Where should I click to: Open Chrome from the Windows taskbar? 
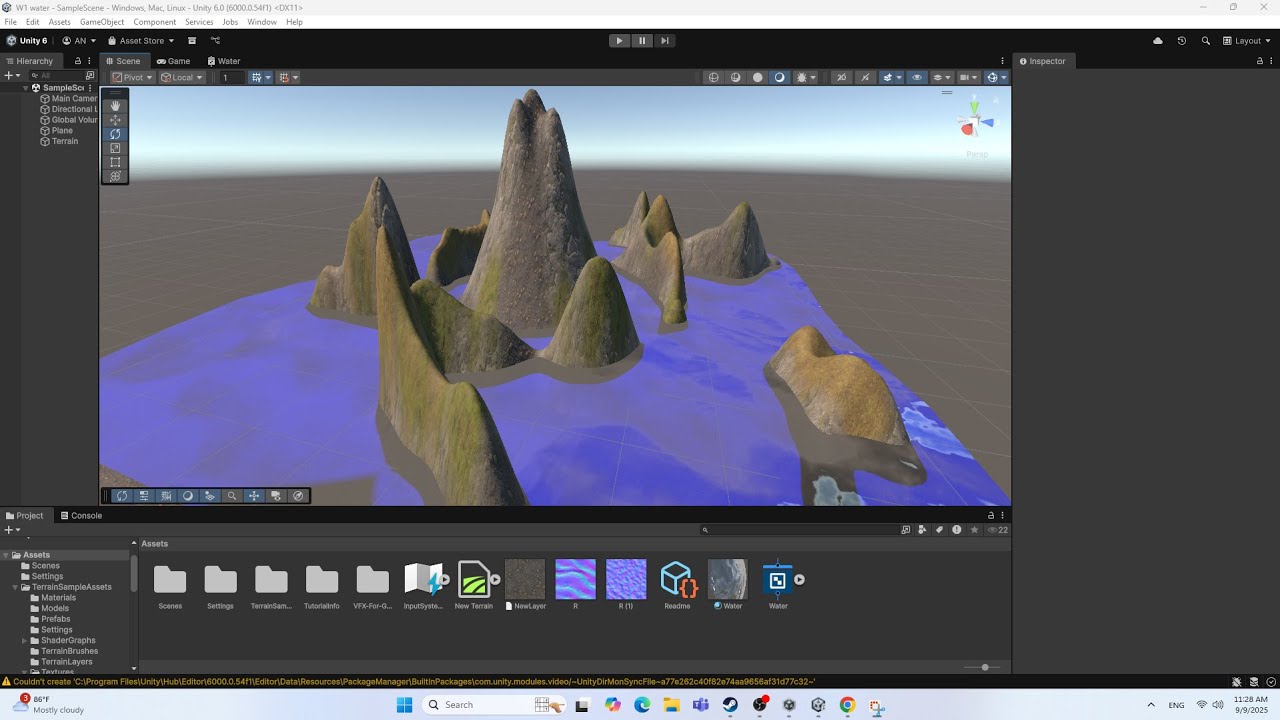coord(847,705)
